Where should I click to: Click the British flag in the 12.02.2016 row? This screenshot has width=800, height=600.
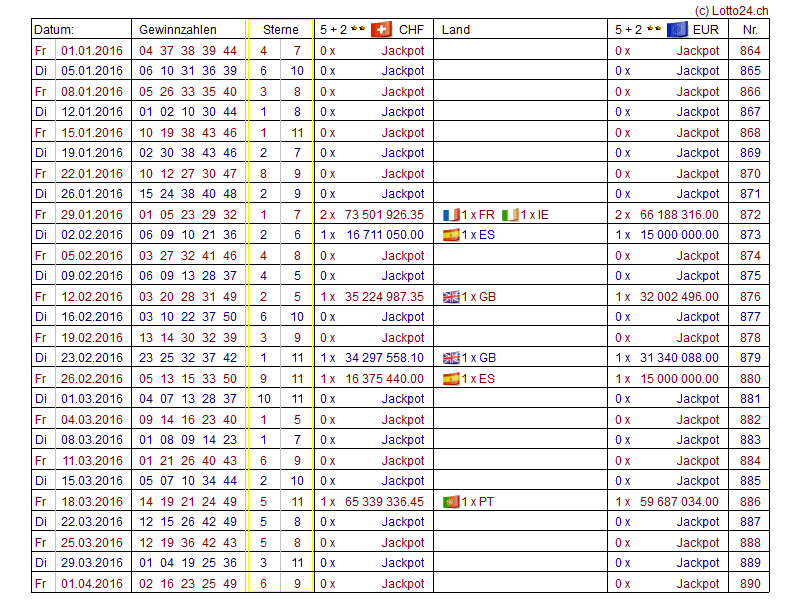[x=451, y=297]
